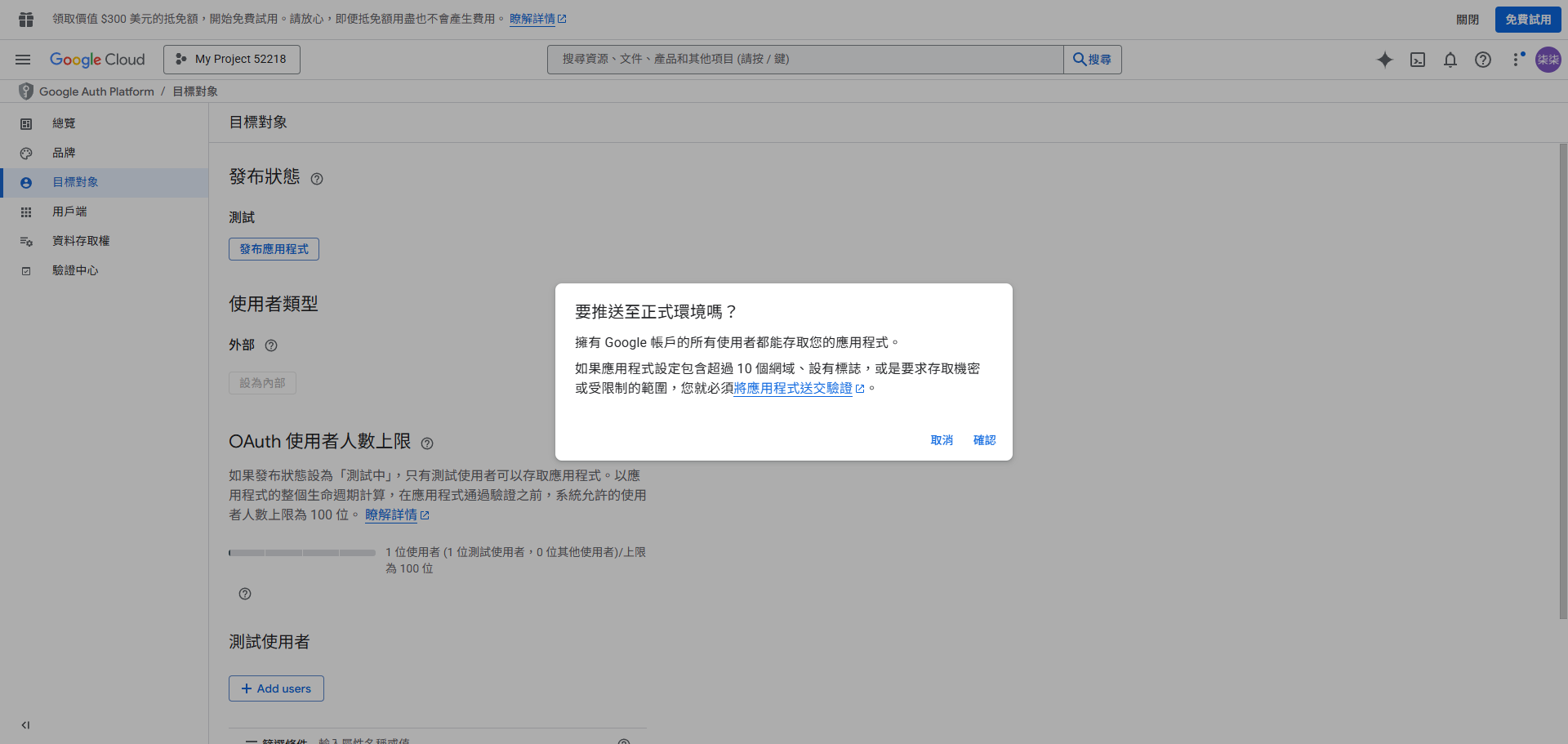Activate the Cloud Shell terminal
Image resolution: width=1568 pixels, height=744 pixels.
tap(1418, 60)
